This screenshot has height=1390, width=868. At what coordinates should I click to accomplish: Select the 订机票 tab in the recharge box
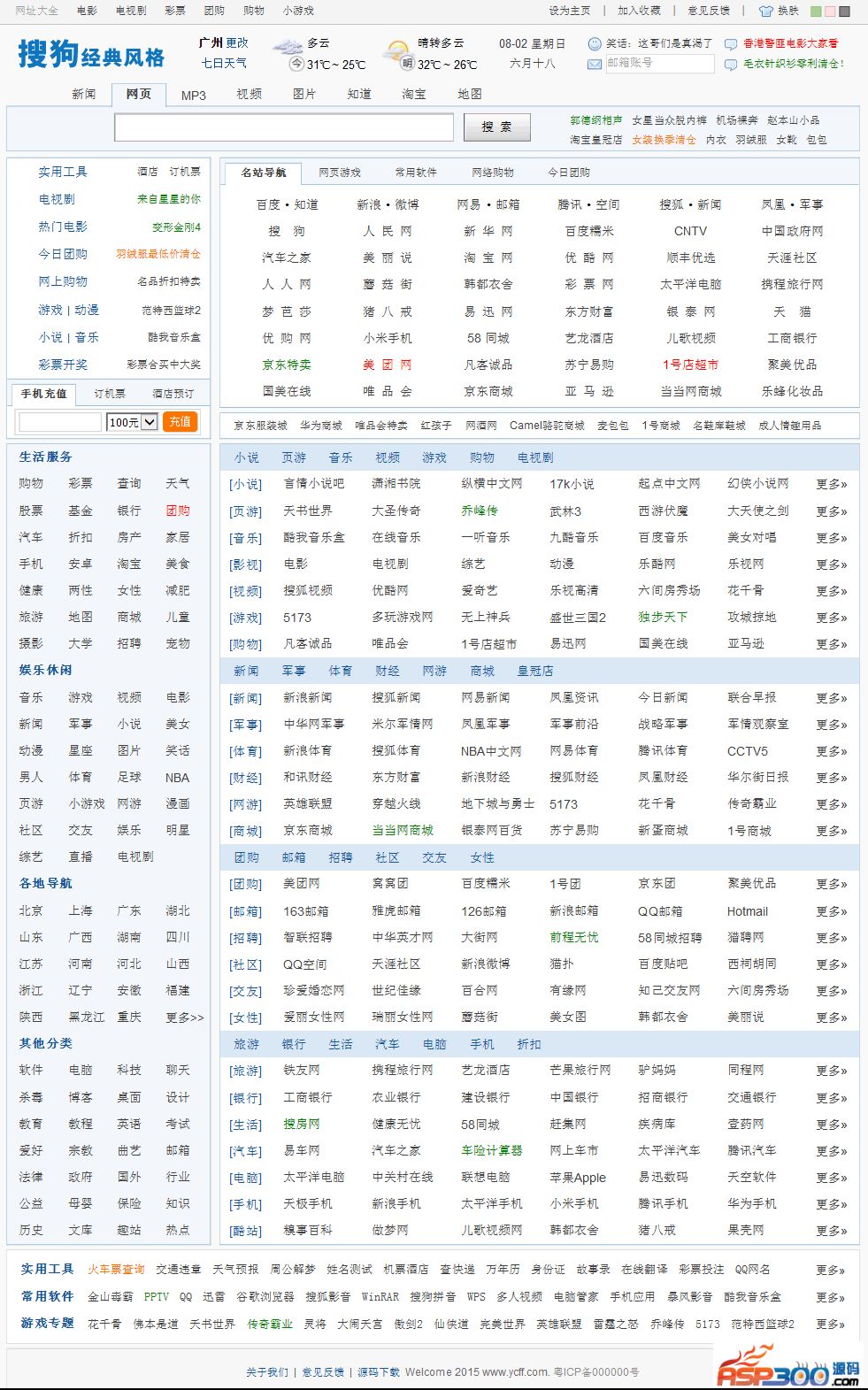(x=110, y=394)
